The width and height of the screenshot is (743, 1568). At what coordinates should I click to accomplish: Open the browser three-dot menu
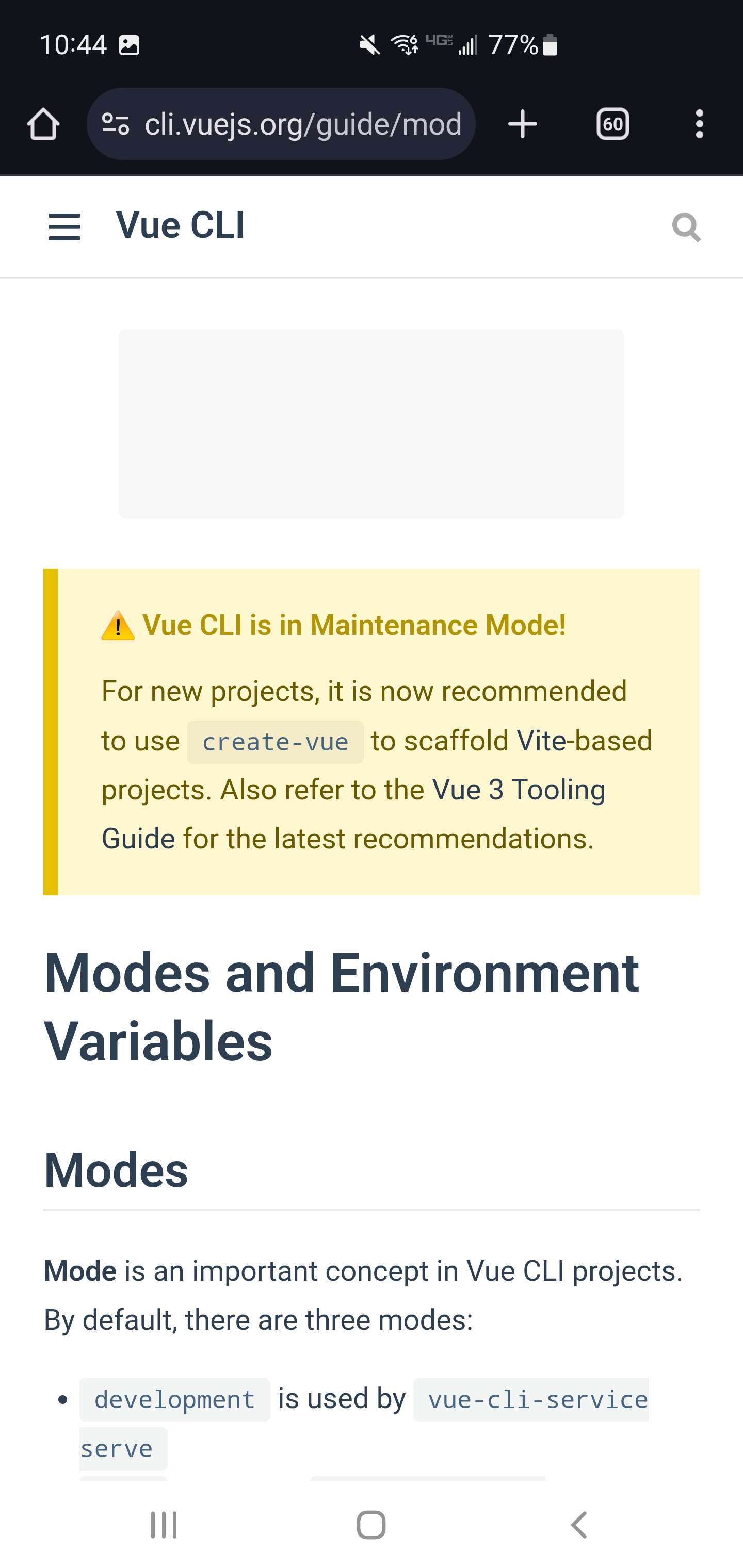(x=700, y=124)
